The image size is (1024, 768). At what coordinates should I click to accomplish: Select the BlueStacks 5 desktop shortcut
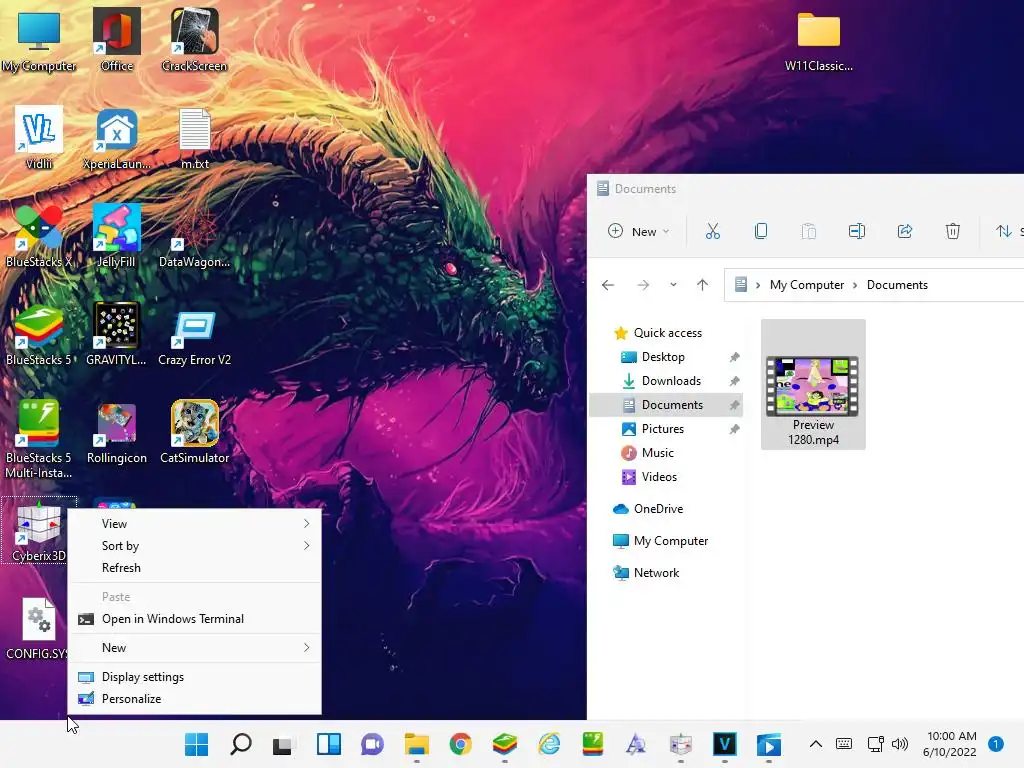(x=39, y=334)
